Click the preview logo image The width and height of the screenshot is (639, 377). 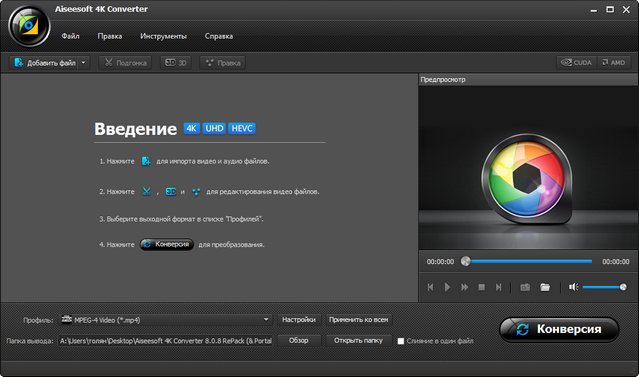[x=527, y=179]
